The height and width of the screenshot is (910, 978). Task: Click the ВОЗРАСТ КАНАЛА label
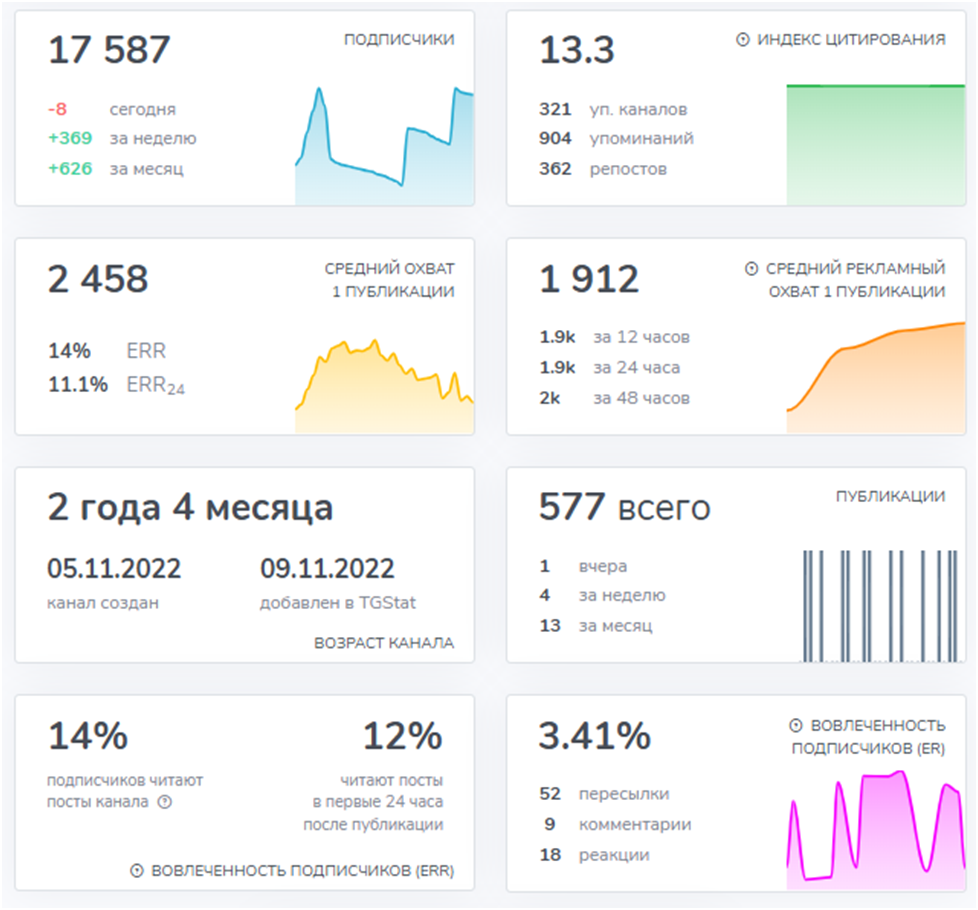pos(384,643)
